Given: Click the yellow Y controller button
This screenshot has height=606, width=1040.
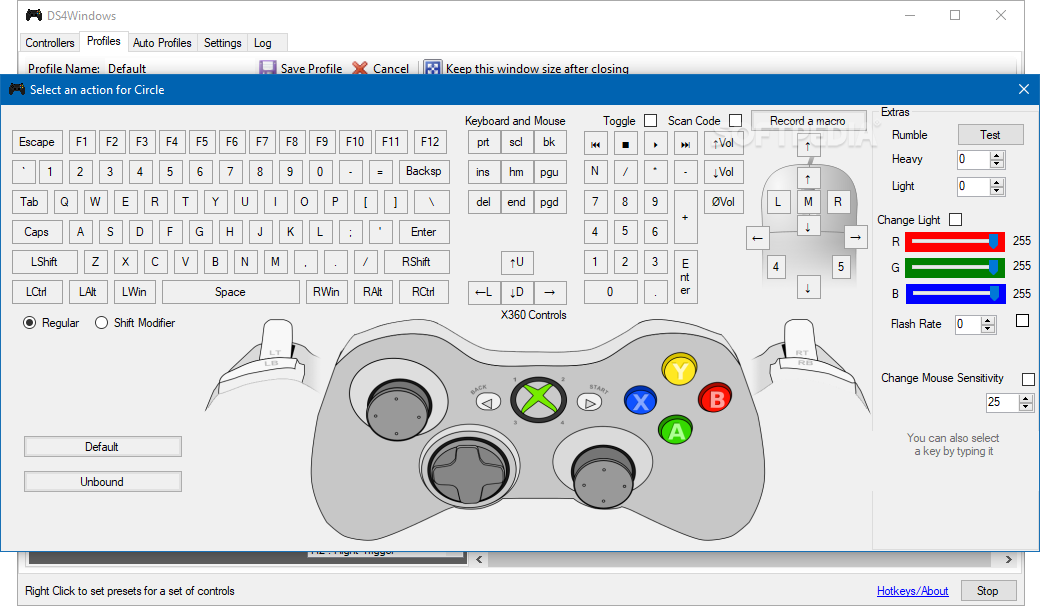Looking at the screenshot, I should (x=679, y=370).
